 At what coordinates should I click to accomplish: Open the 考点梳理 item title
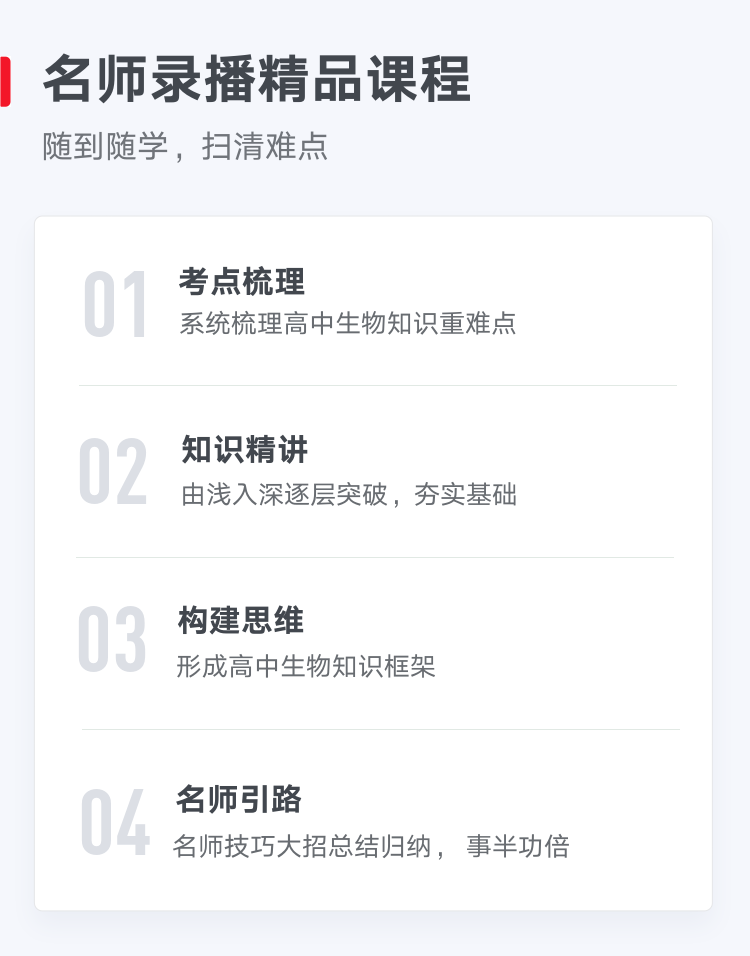241,282
